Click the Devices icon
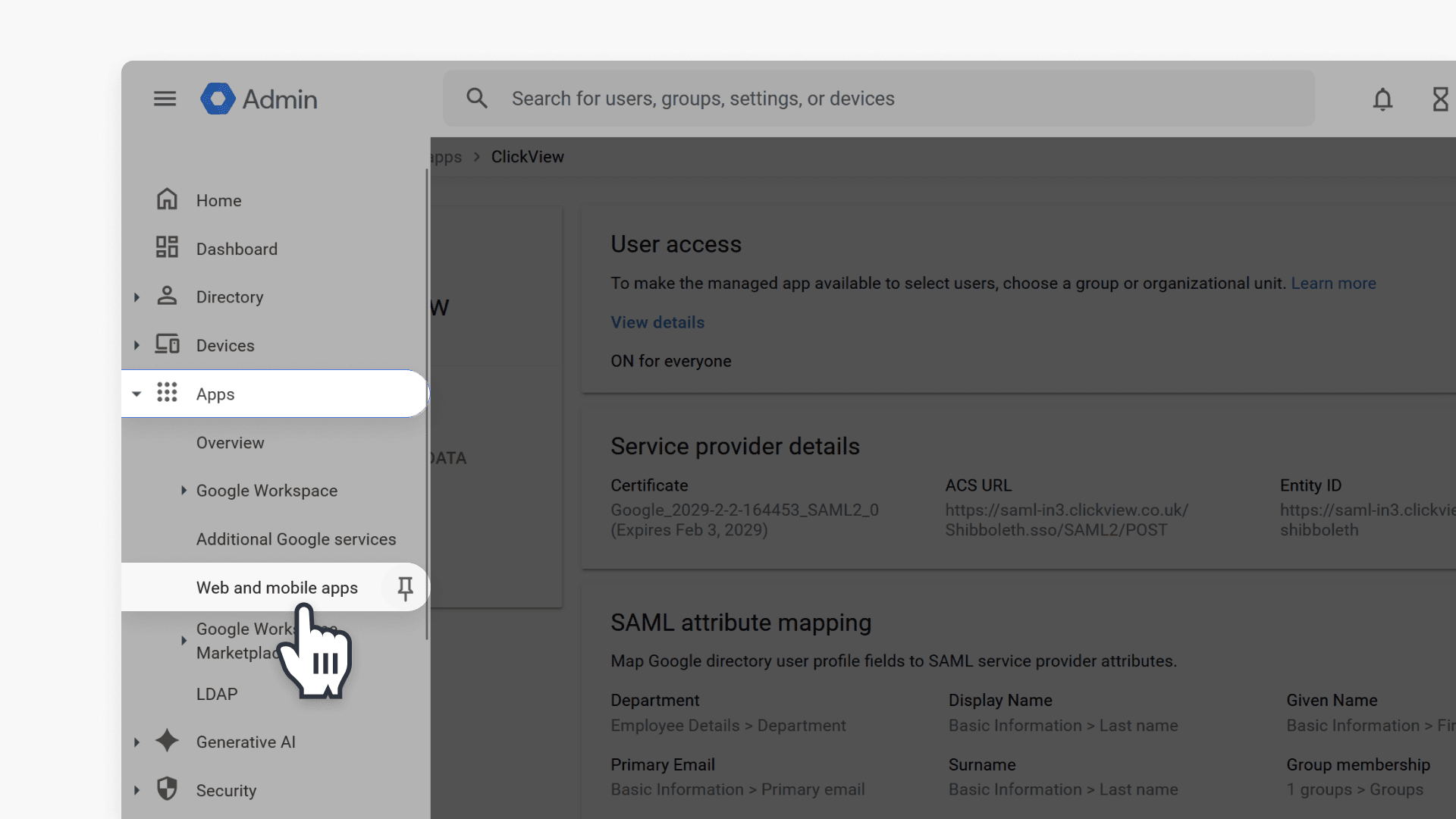Viewport: 1456px width, 819px height. [167, 344]
